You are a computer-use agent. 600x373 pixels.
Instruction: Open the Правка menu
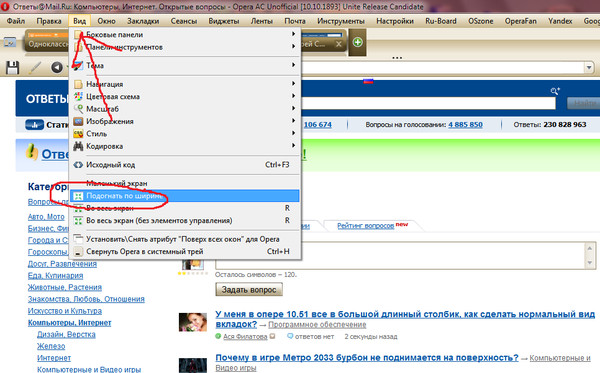tap(49, 21)
